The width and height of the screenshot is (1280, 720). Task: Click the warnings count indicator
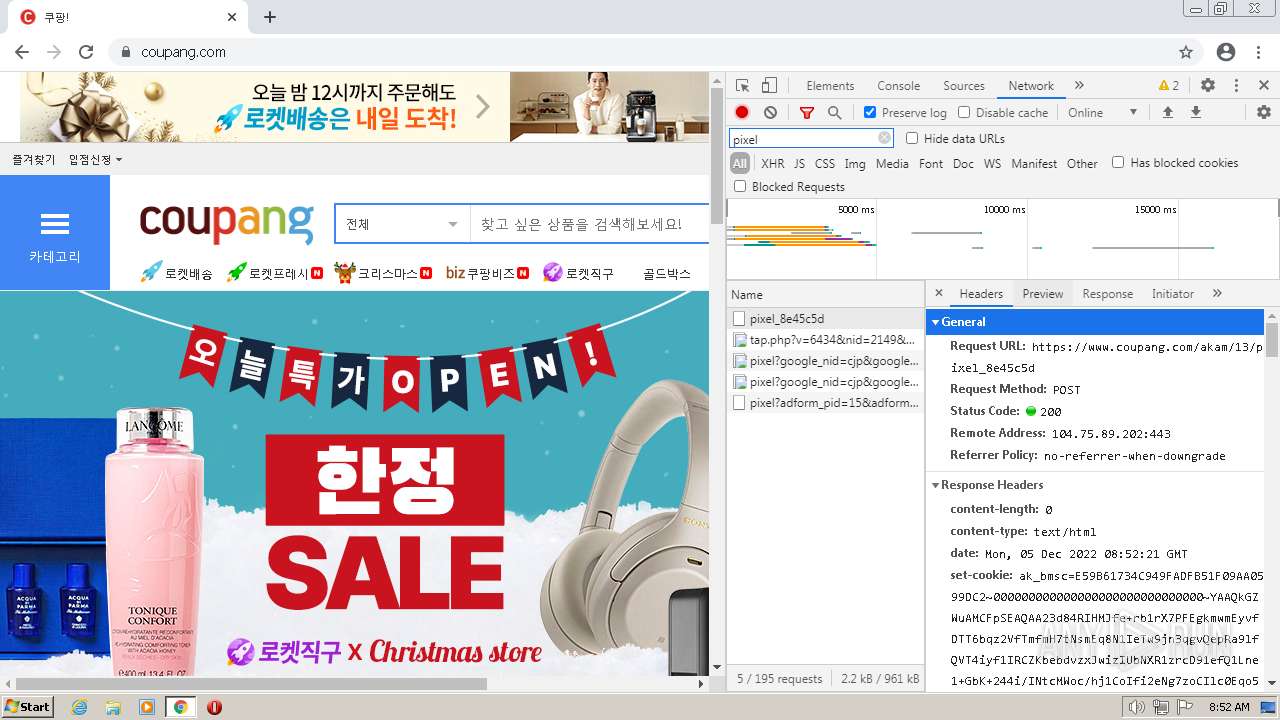[1169, 86]
